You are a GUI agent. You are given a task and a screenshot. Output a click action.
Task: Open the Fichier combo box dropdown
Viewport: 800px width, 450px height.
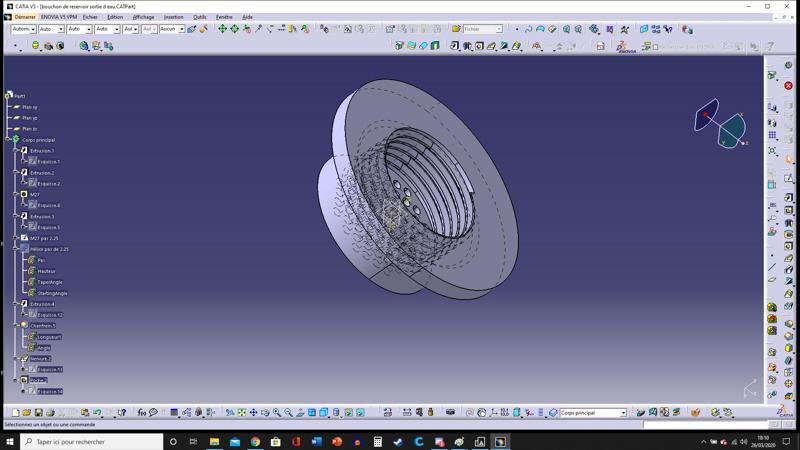[x=499, y=29]
